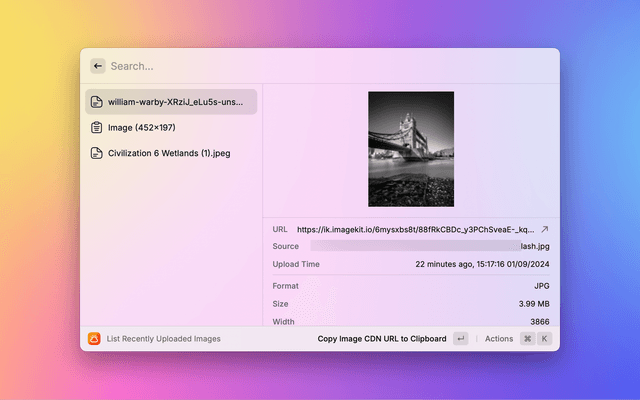The height and width of the screenshot is (400, 640).
Task: Click the K key icon
Action: pos(545,339)
